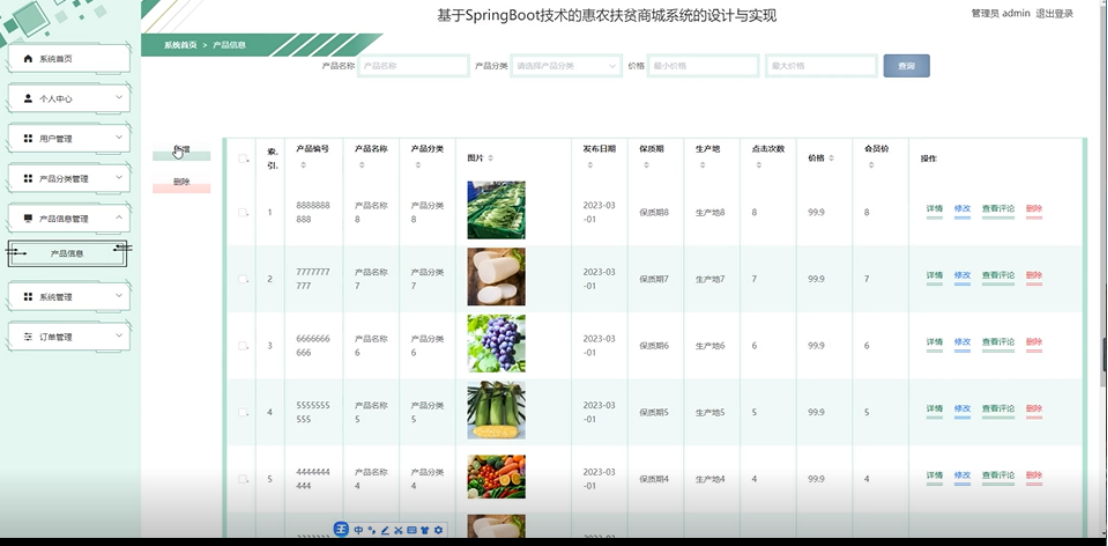Expand 用户管理 with its chevron
This screenshot has height=546, width=1108.
coord(119,137)
